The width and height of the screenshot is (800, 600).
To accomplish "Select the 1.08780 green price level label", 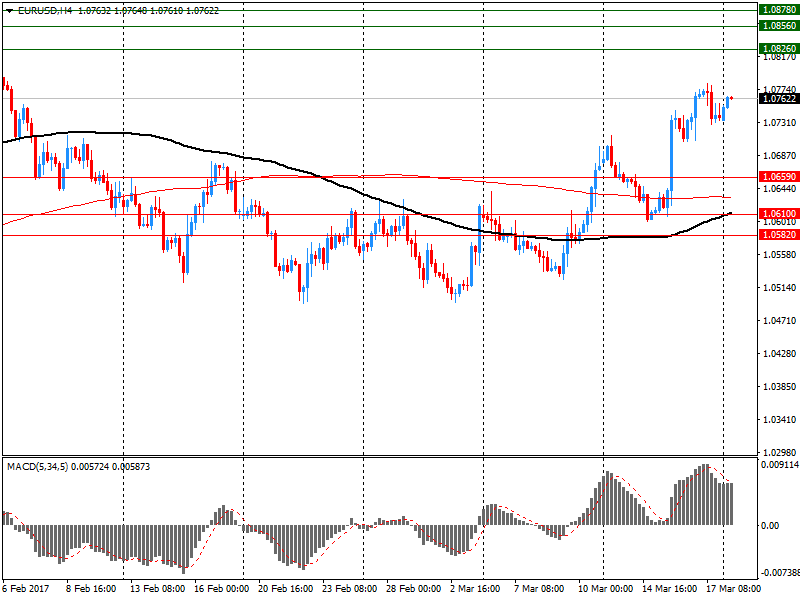I will [779, 10].
